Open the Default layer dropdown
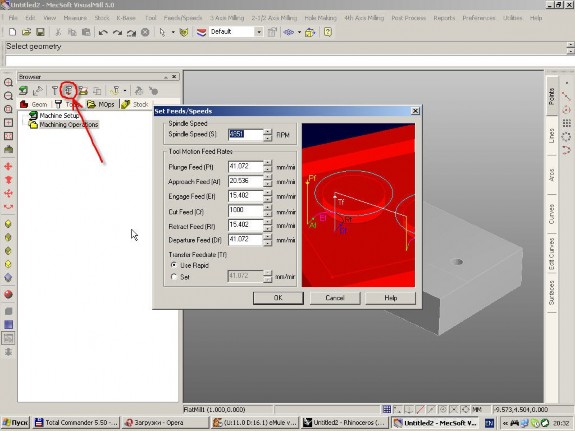Image resolution: width=575 pixels, height=431 pixels. coord(259,32)
